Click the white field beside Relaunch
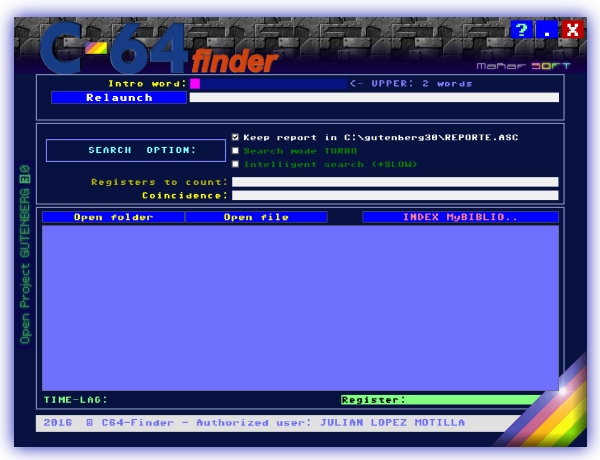 (x=374, y=98)
